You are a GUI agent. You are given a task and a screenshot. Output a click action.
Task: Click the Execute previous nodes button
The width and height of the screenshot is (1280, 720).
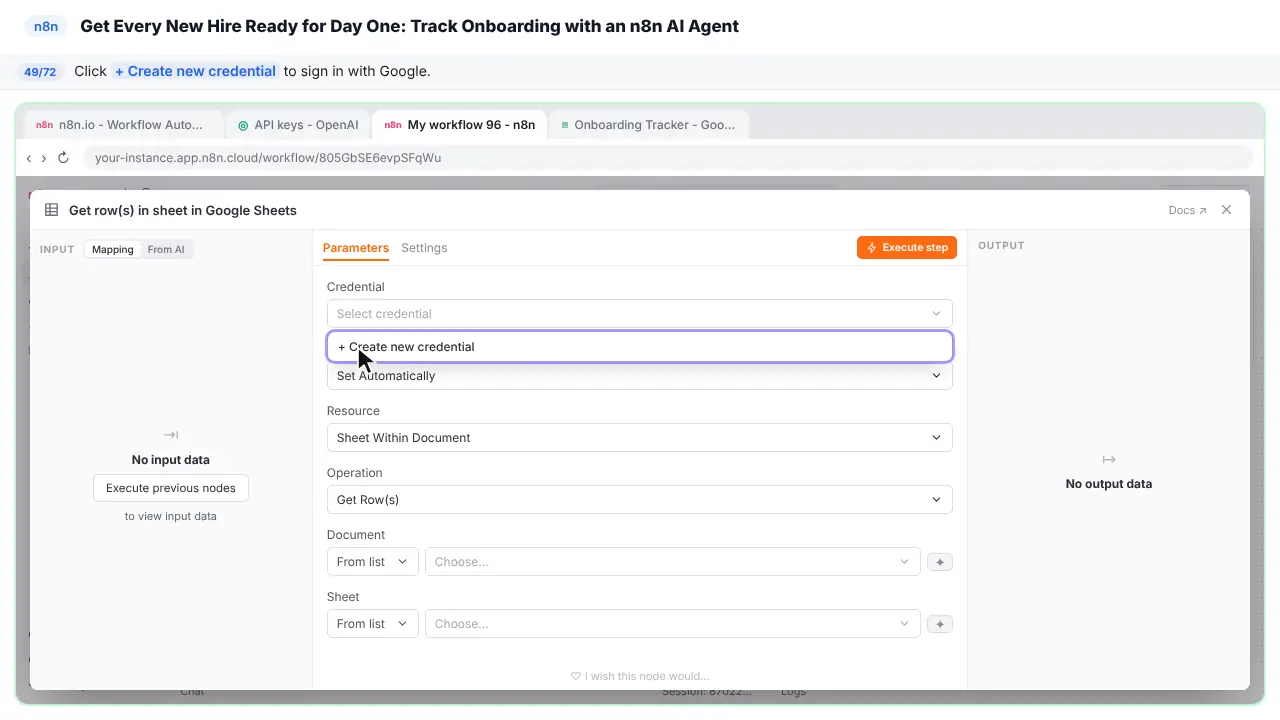[x=171, y=488]
